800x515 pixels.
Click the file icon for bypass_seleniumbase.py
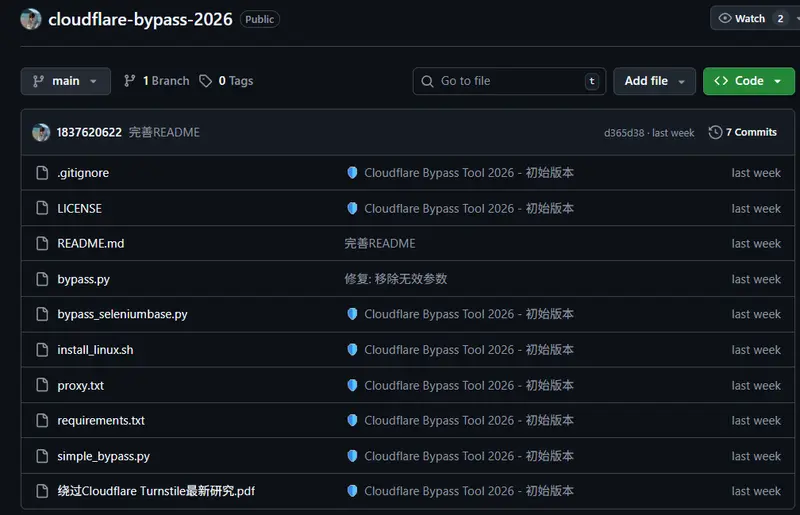(x=42, y=314)
